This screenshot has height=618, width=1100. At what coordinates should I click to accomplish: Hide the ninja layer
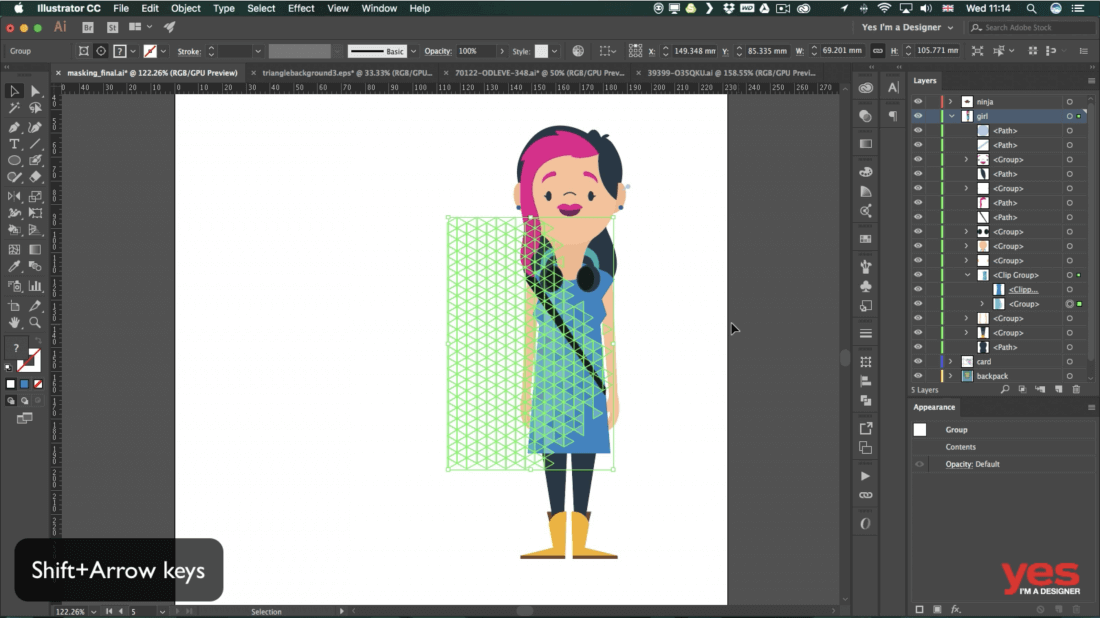pyautogui.click(x=918, y=102)
